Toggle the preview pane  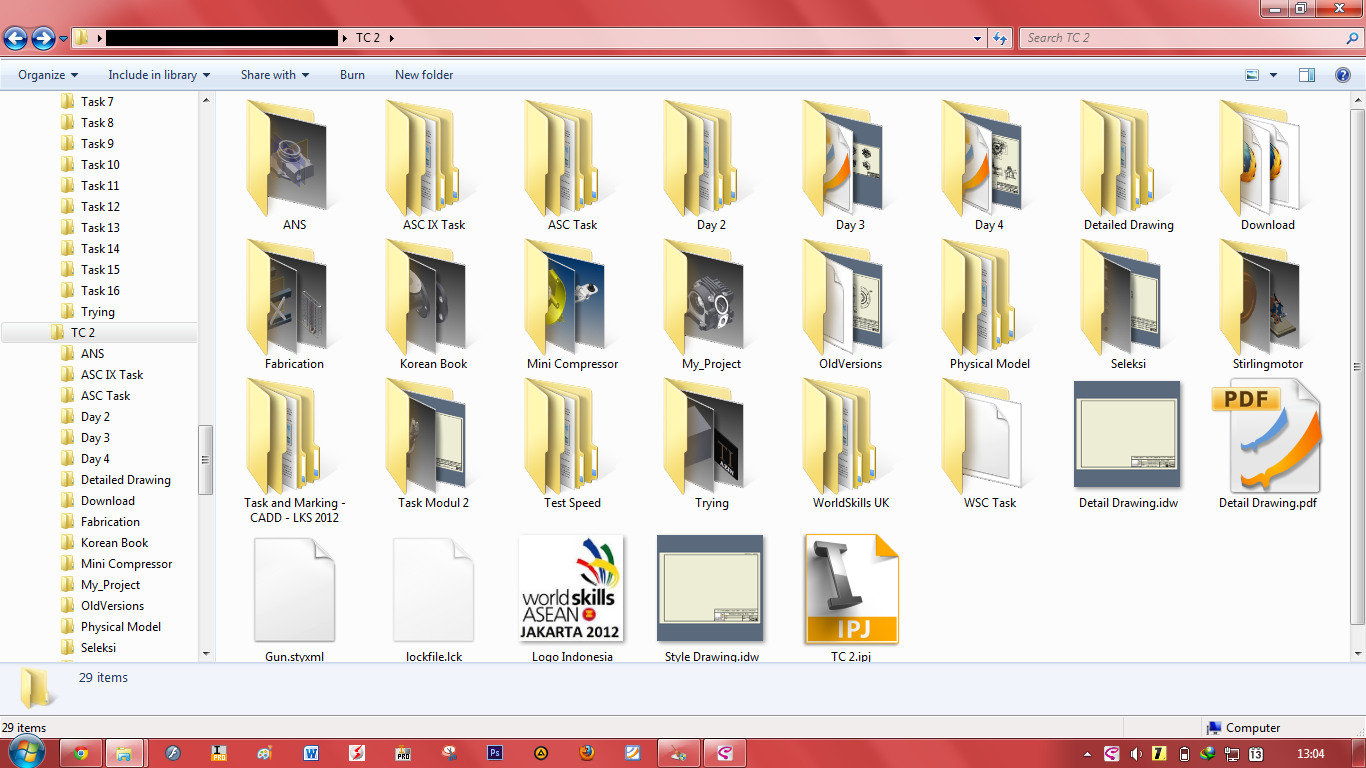pos(1307,74)
